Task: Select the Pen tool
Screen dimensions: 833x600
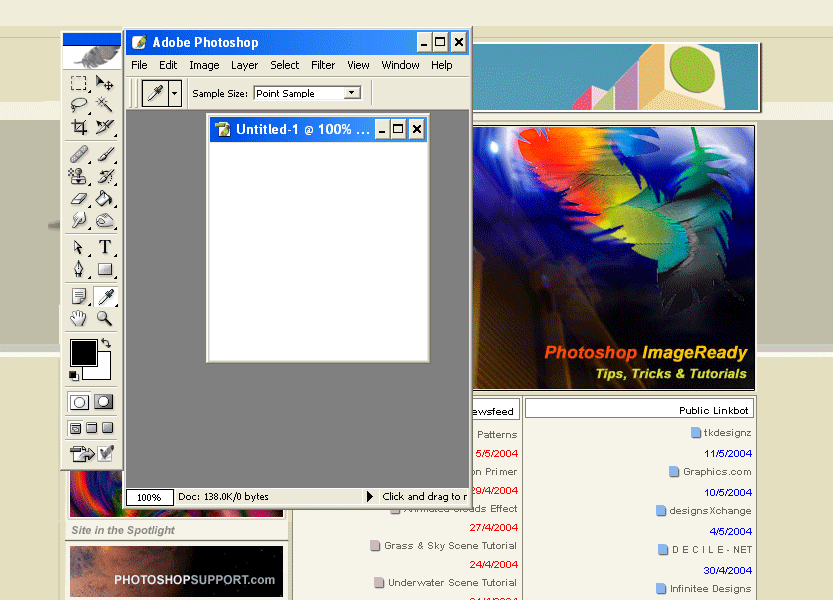Action: [x=79, y=269]
